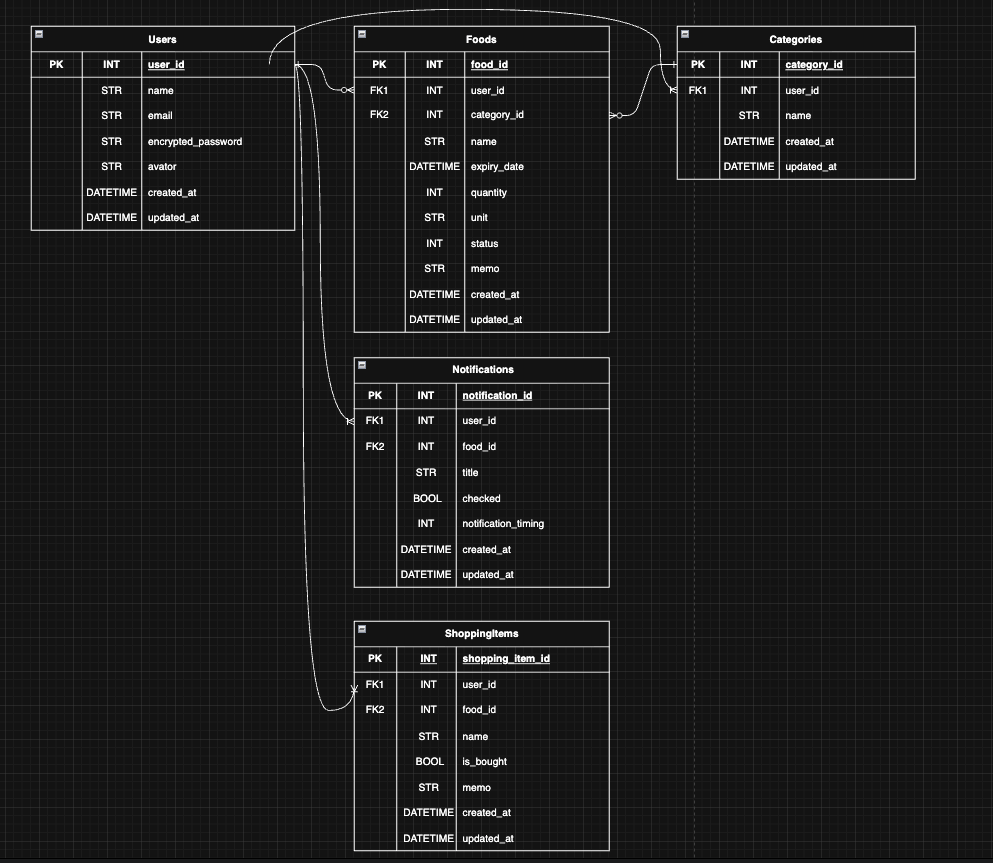993x863 pixels.
Task: Select the shopping_item_id primary key
Action: point(506,658)
